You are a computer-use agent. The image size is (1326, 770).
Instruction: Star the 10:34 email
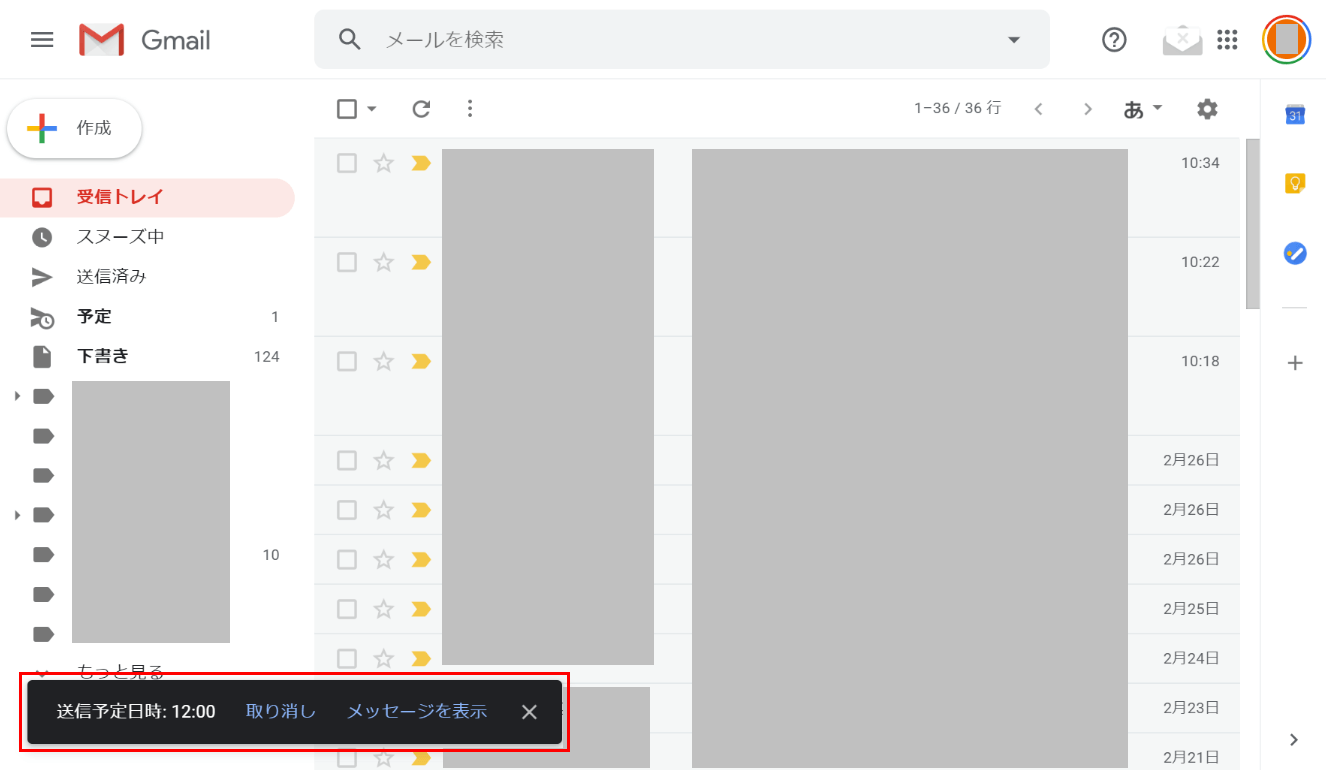(383, 163)
